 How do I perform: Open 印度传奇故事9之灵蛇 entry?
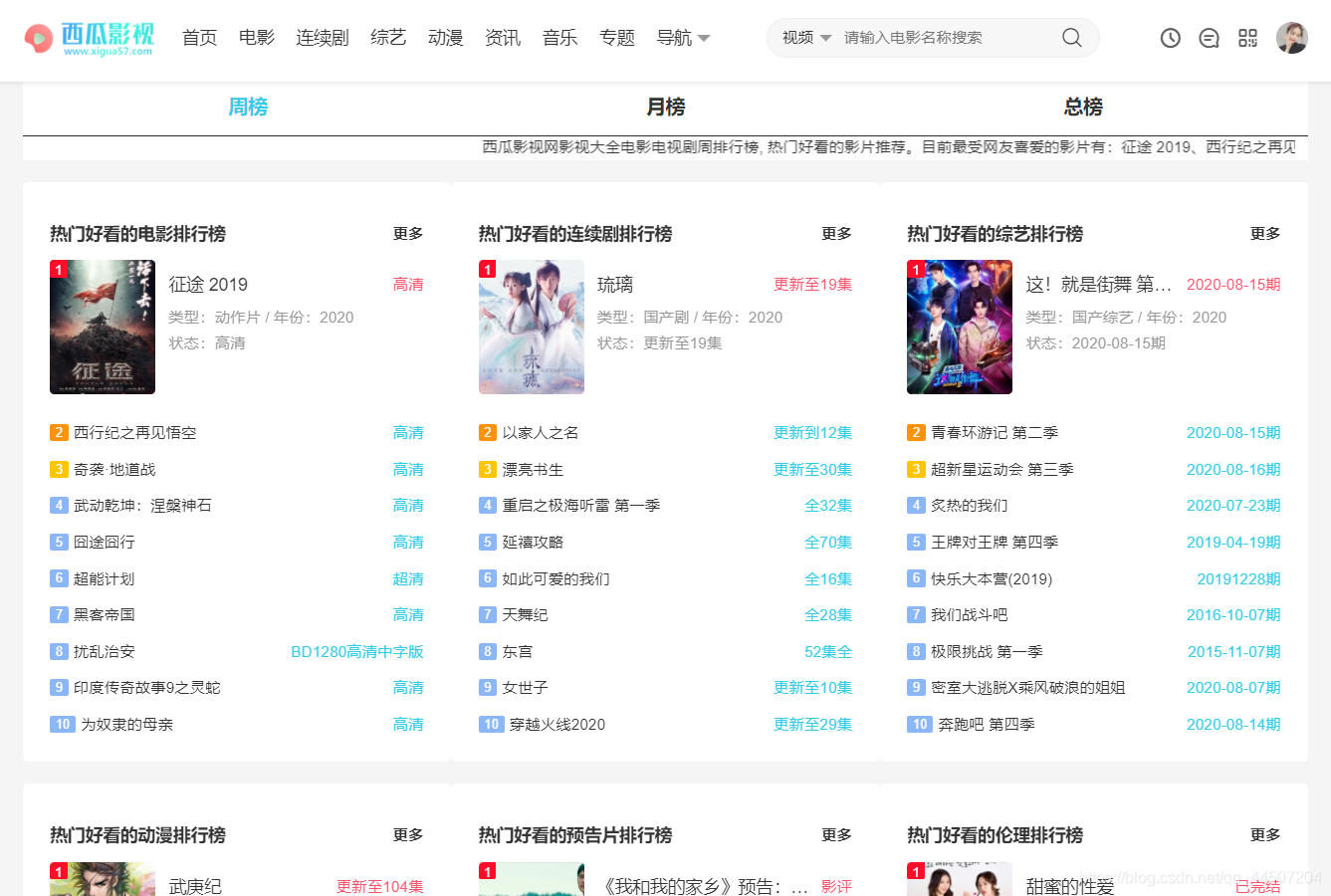click(x=147, y=687)
